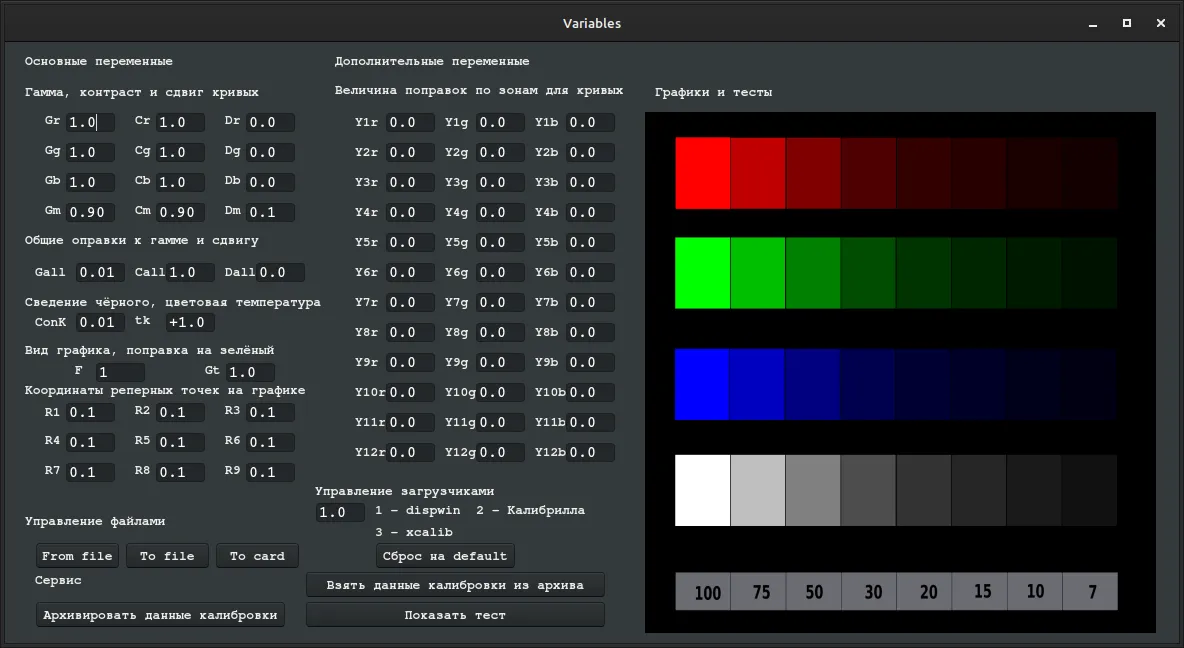Click the pure white swatch

coord(702,490)
